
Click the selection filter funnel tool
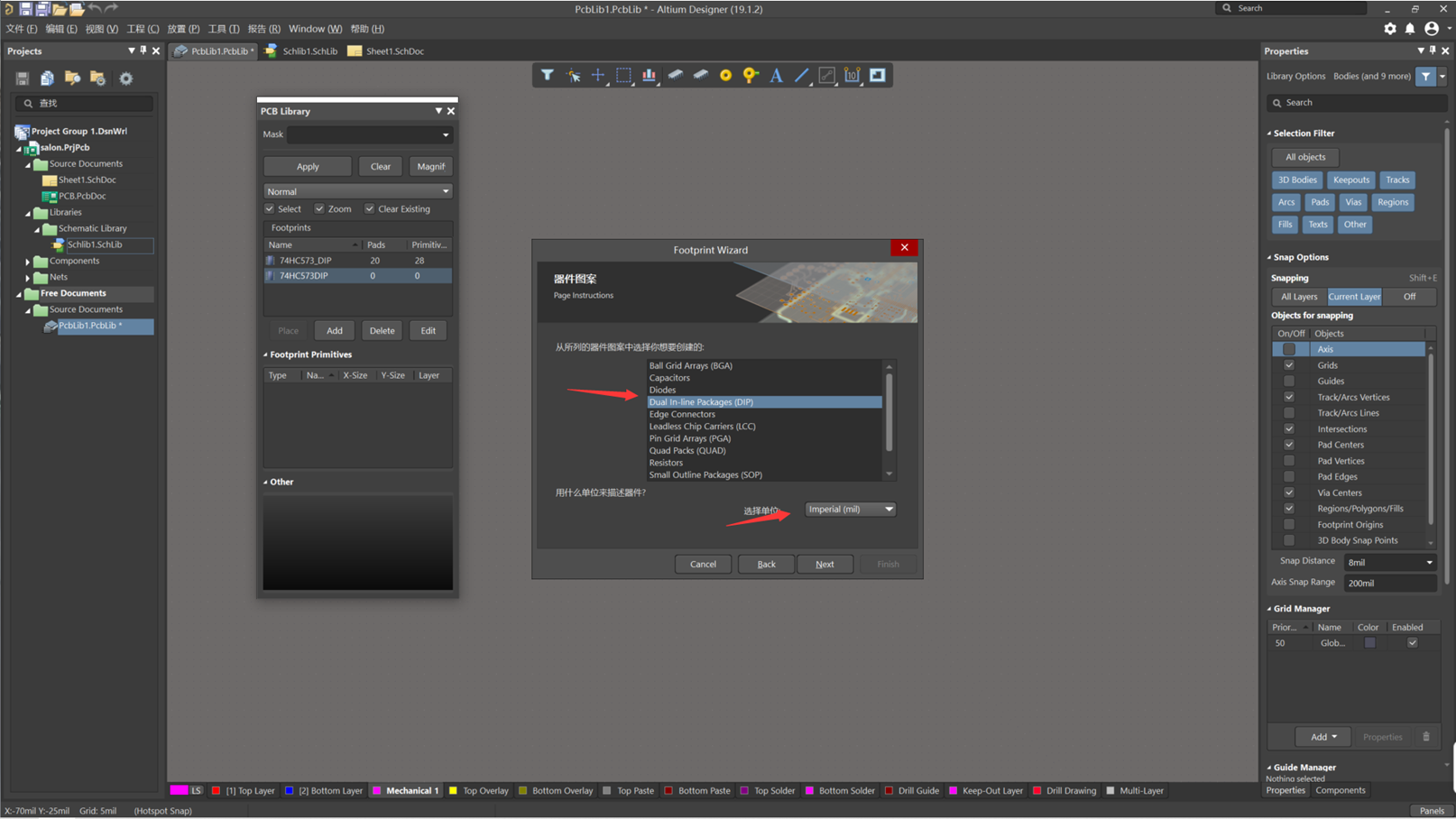point(548,76)
